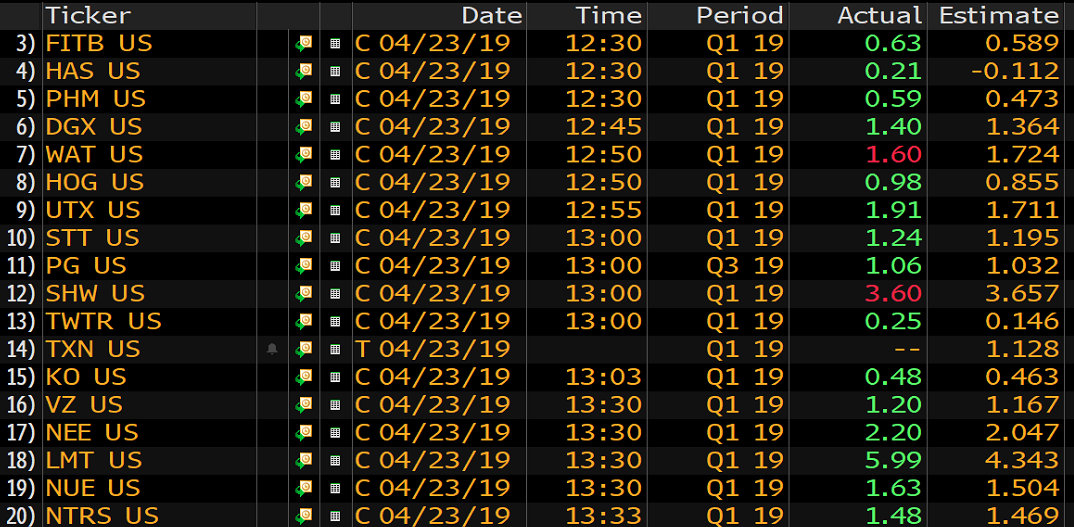Viewport: 1074px width, 527px height.
Task: Sort by the Estimate column header
Action: coord(999,15)
